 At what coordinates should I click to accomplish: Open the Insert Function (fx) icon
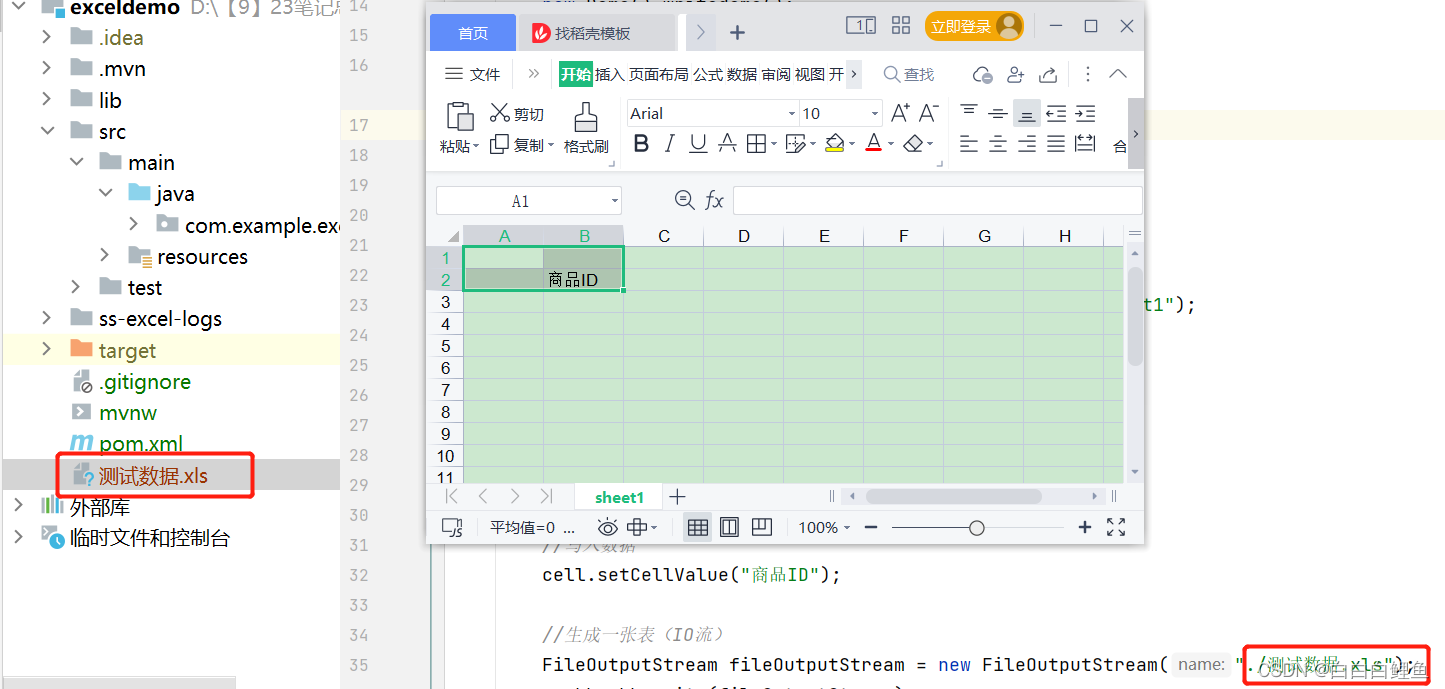(x=715, y=200)
